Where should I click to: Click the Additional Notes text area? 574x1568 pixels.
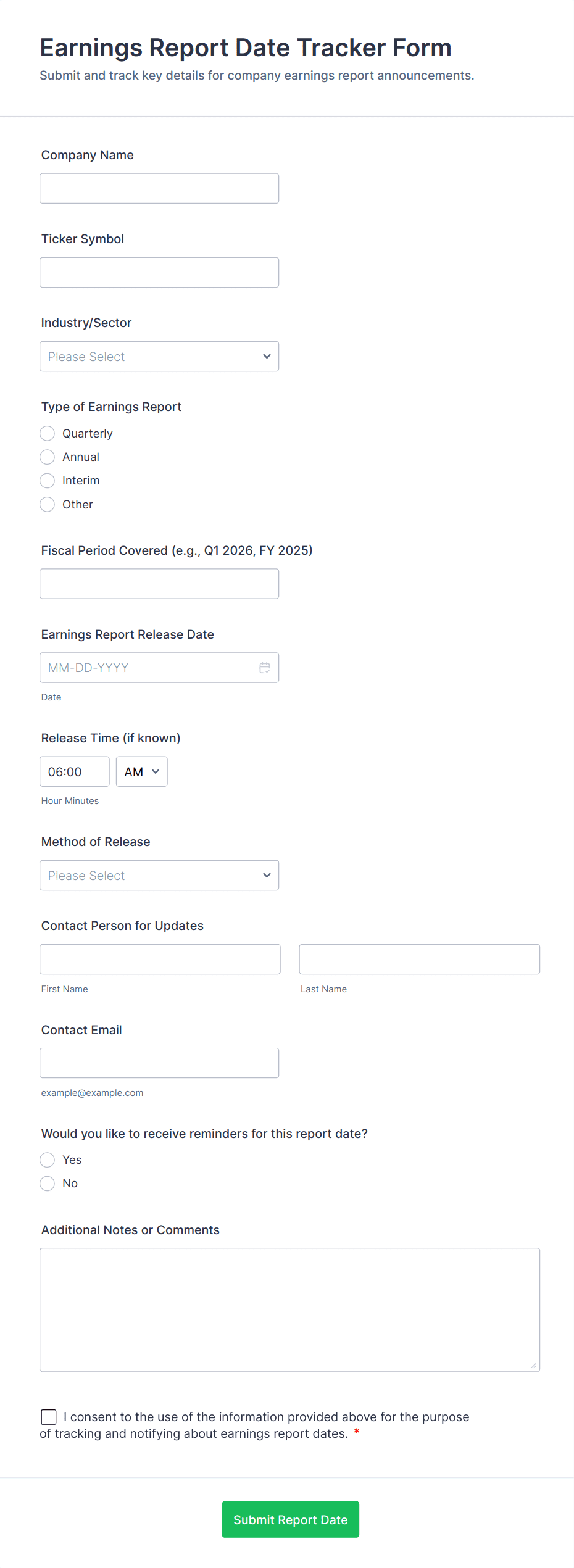(x=289, y=1310)
